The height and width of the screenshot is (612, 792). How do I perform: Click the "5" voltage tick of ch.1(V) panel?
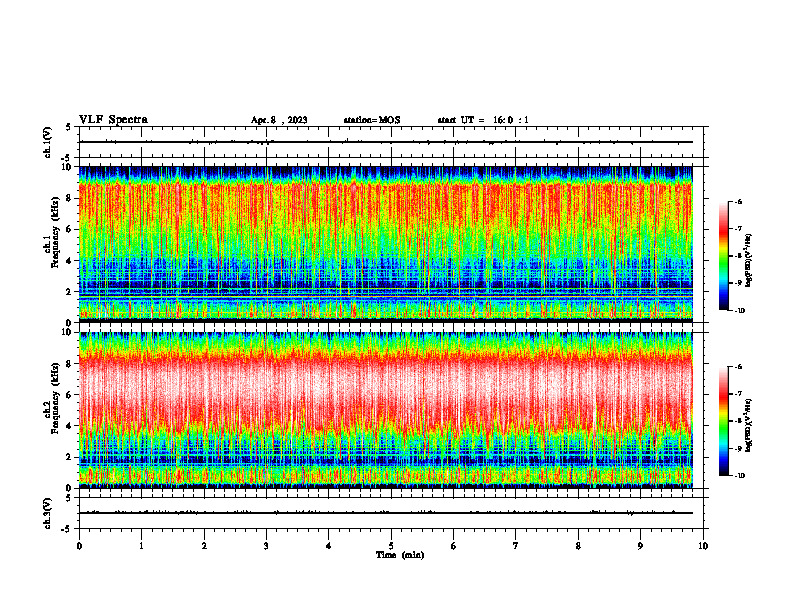pyautogui.click(x=69, y=128)
